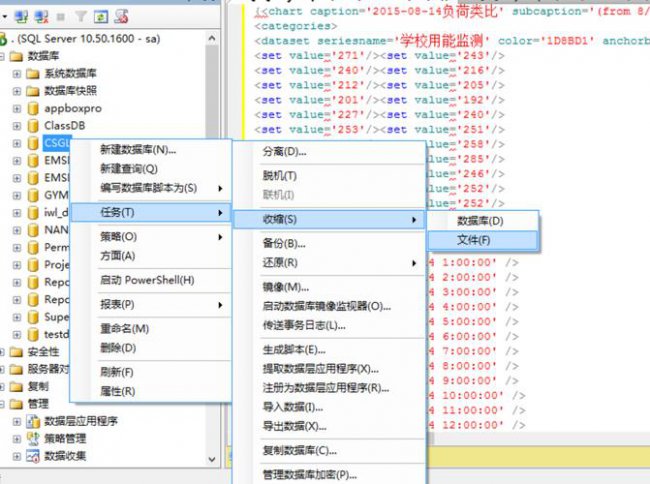Select the 数据收集 node icon

(x=33, y=456)
